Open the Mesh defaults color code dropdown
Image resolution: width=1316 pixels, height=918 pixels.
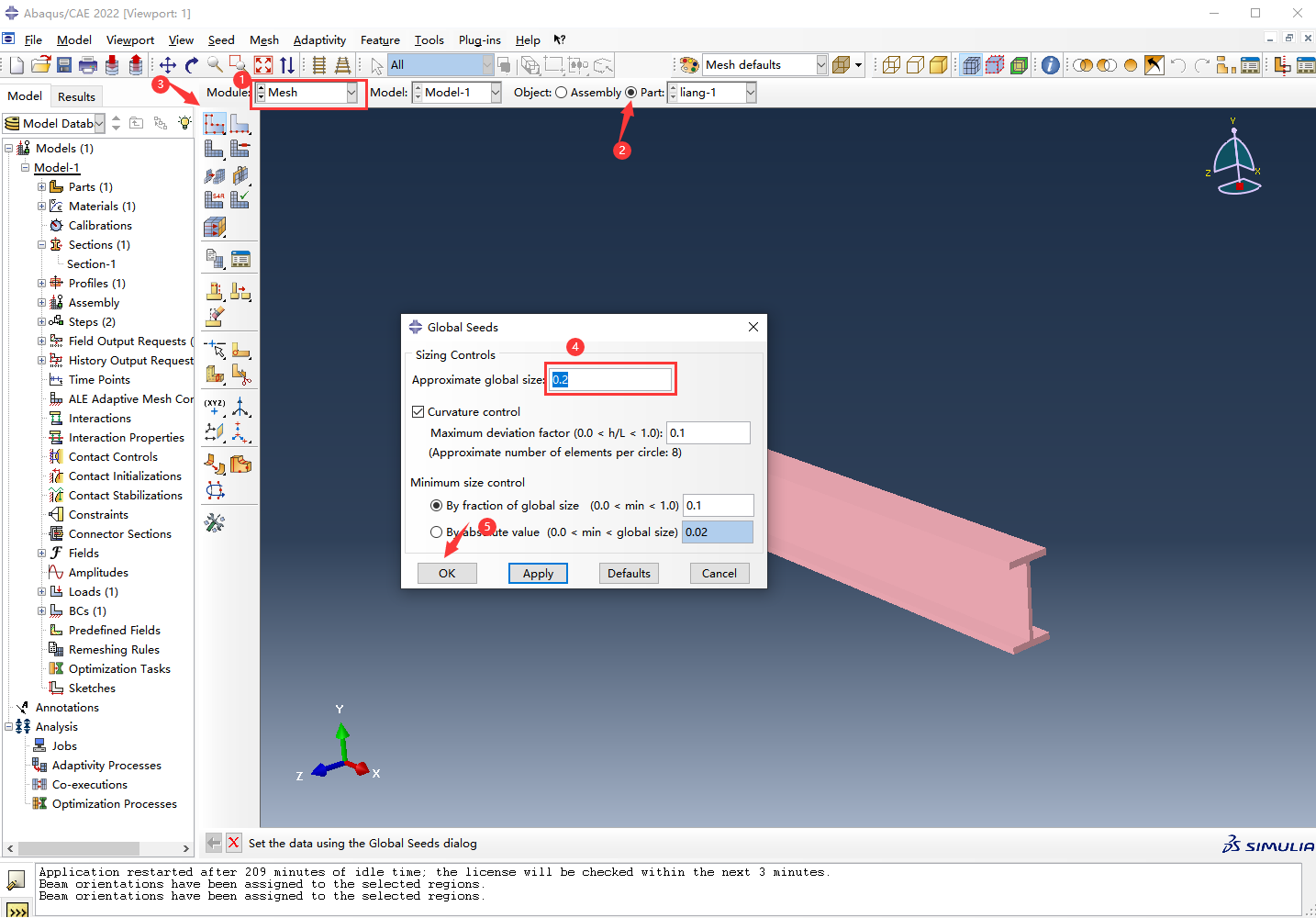[821, 65]
